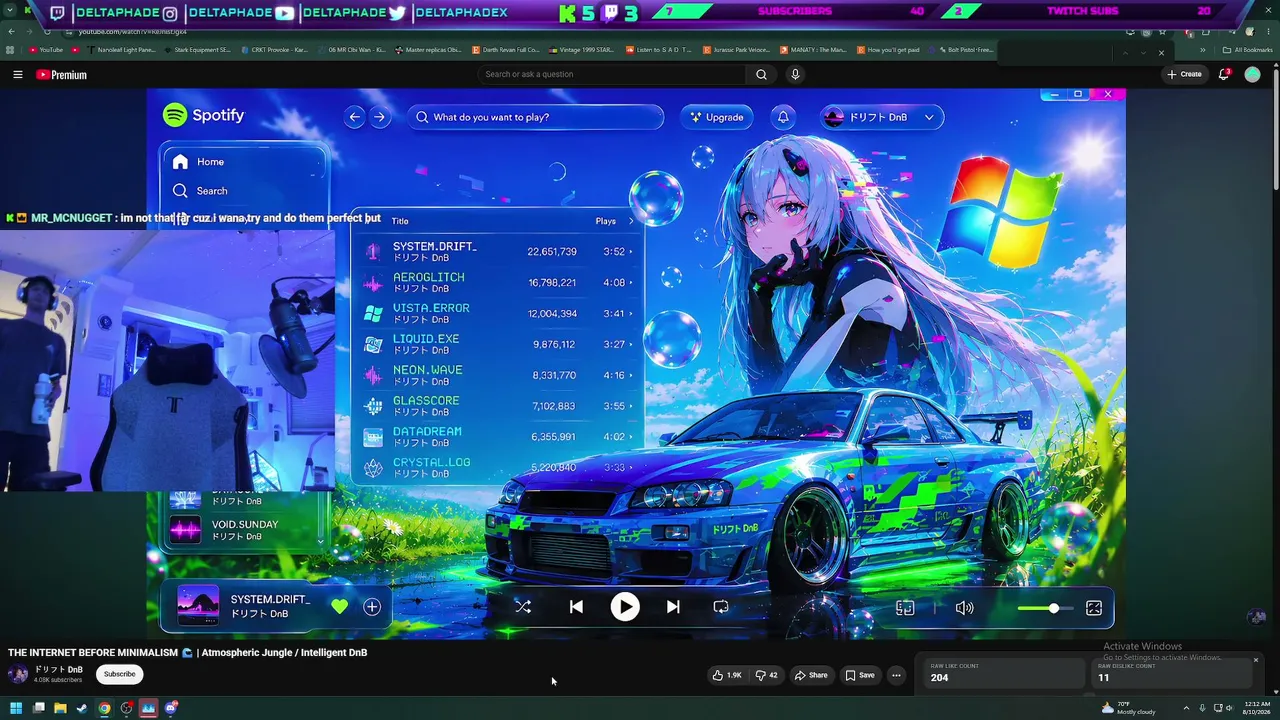Check the taskbar weather widget
The width and height of the screenshot is (1280, 720).
1129,708
